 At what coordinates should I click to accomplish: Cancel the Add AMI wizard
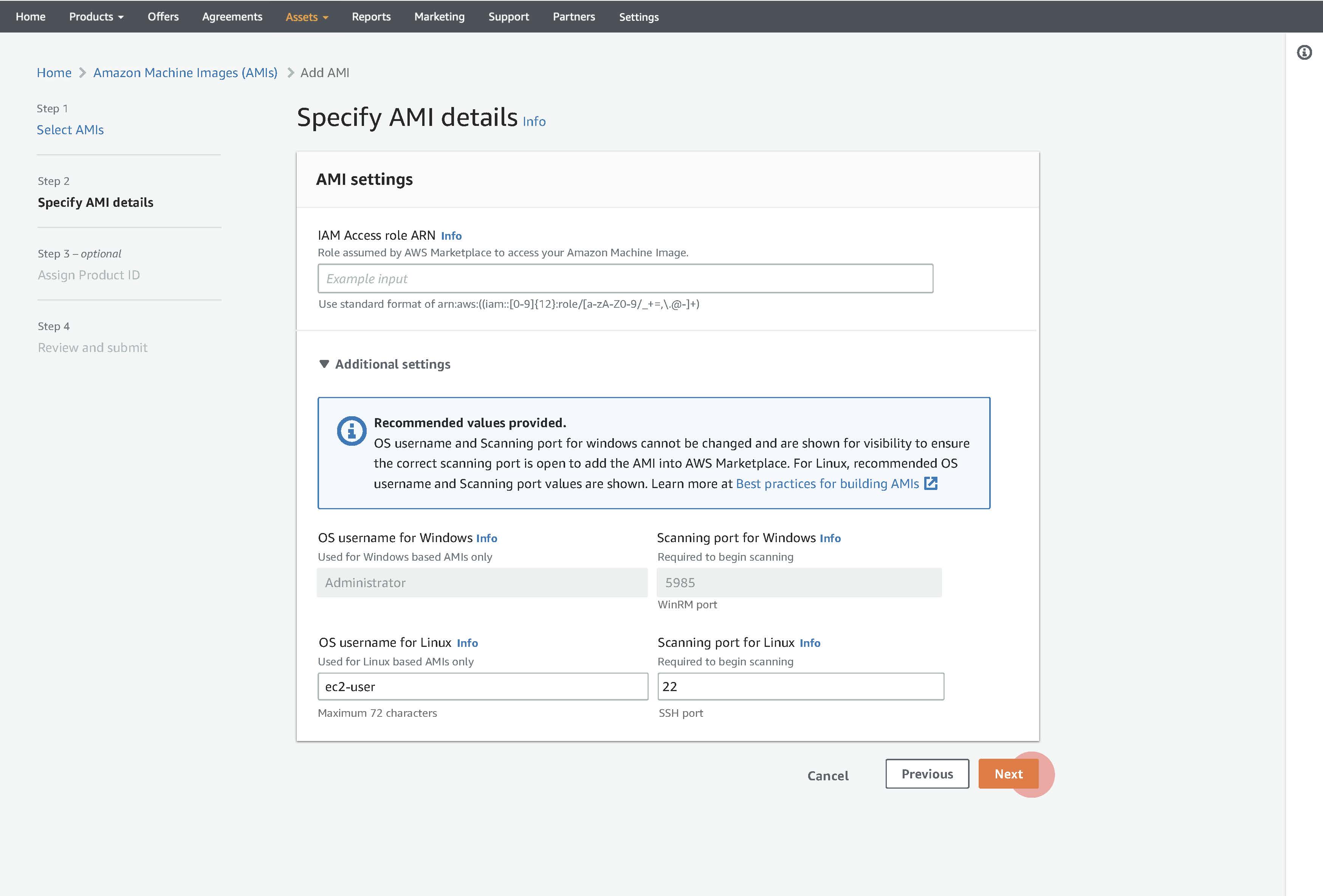click(x=827, y=775)
